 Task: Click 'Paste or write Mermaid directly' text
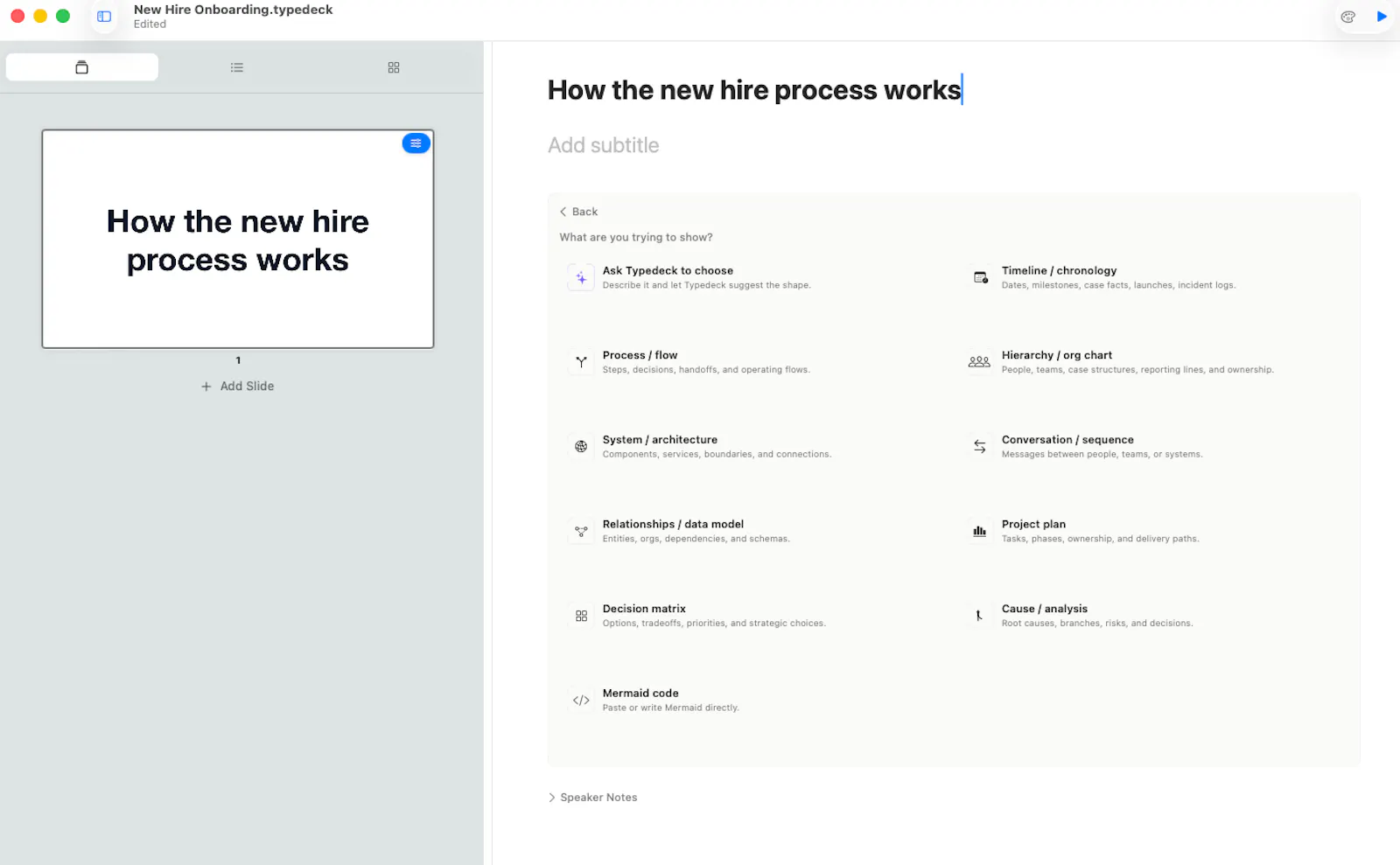pos(670,708)
